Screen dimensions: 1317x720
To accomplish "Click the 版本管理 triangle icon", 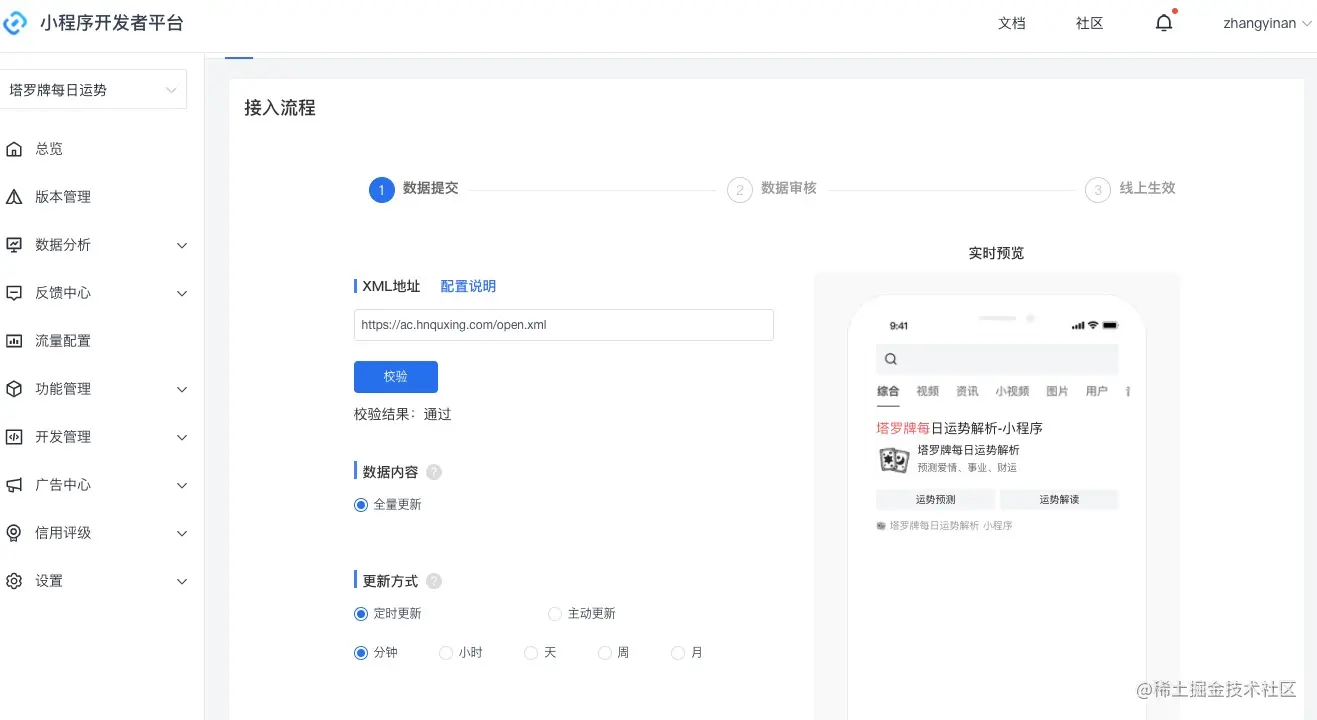I will (14, 197).
